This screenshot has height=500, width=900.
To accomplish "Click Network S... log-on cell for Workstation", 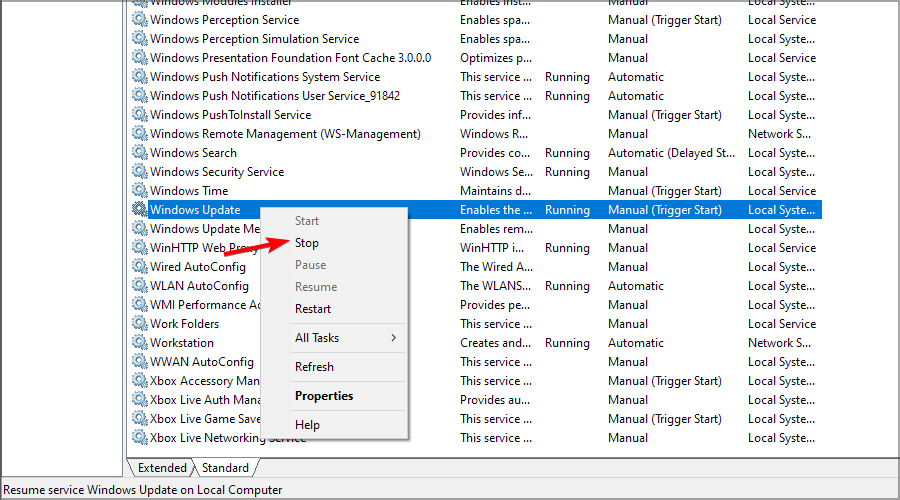I will pyautogui.click(x=779, y=343).
